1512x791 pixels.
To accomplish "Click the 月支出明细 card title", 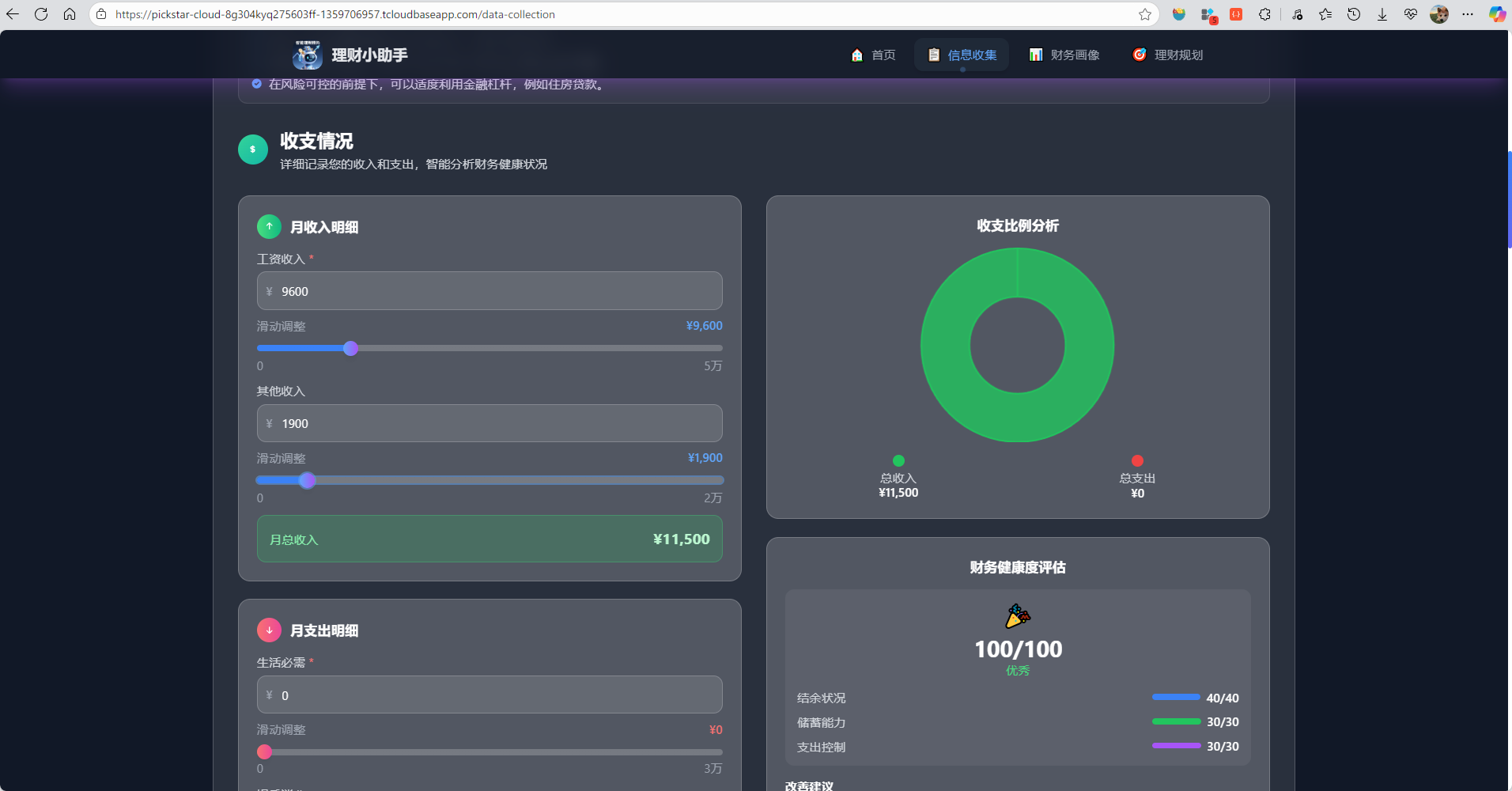I will [x=324, y=630].
